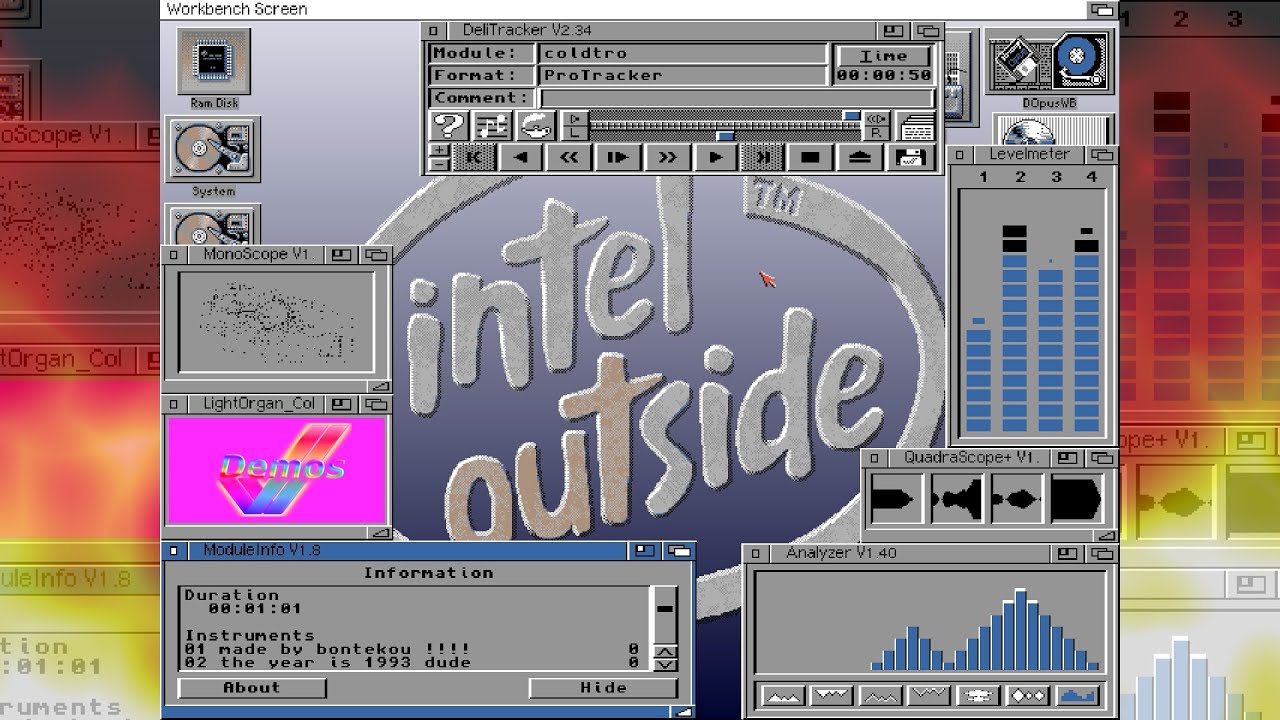Click the Time button in DeliTracker
The width and height of the screenshot is (1280, 720).
click(884, 56)
